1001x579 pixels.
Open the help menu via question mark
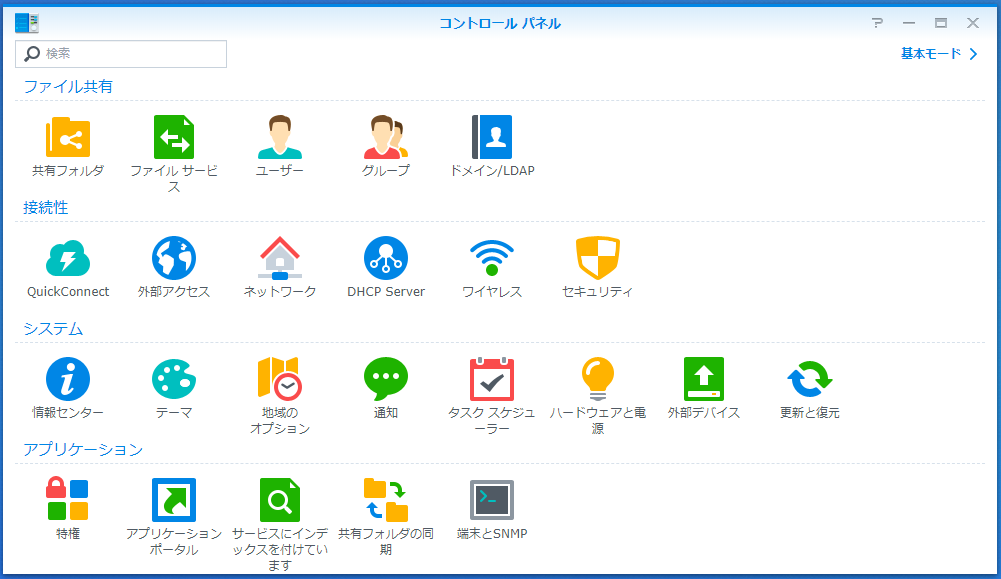[x=877, y=22]
